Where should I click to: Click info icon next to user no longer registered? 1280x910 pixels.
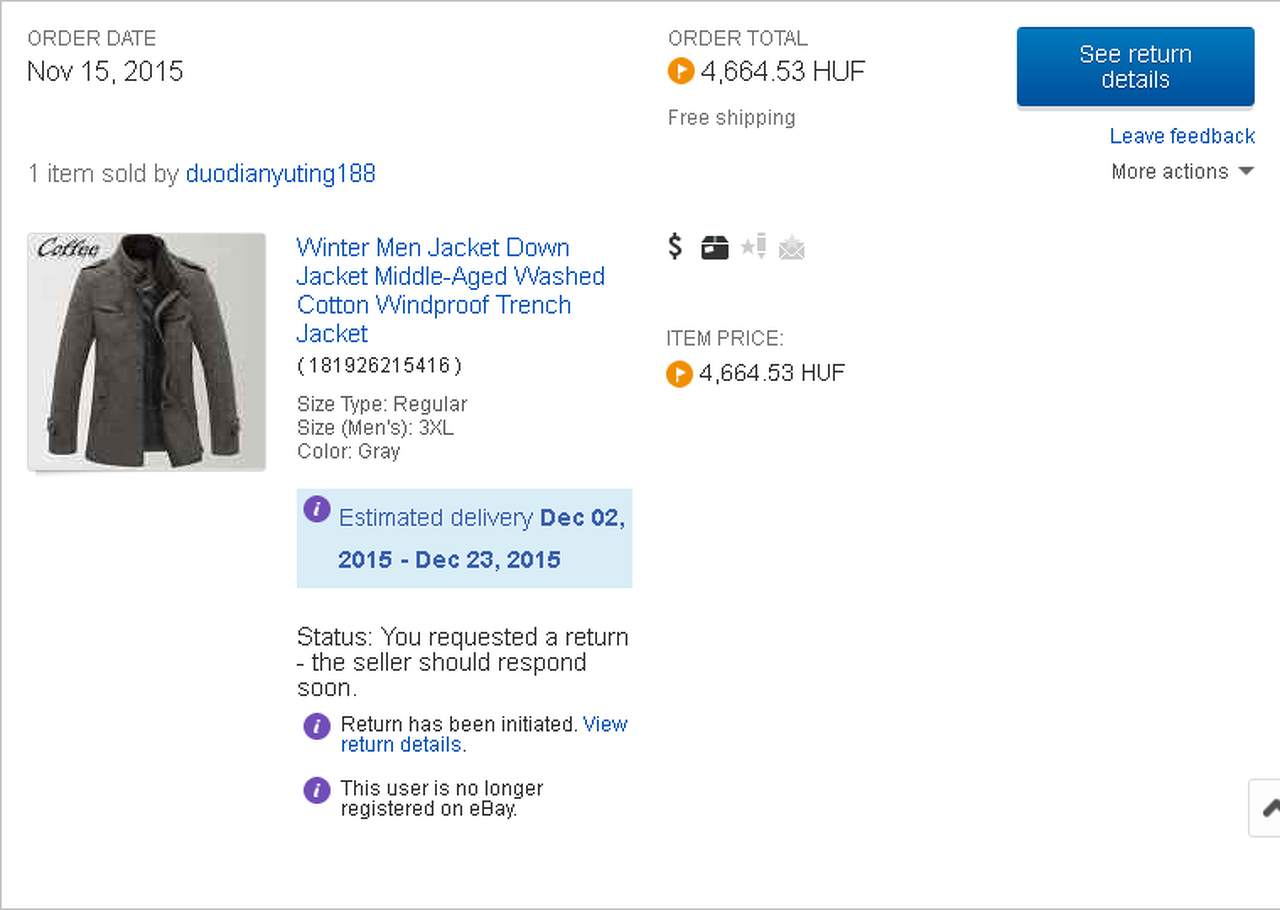pyautogui.click(x=317, y=790)
